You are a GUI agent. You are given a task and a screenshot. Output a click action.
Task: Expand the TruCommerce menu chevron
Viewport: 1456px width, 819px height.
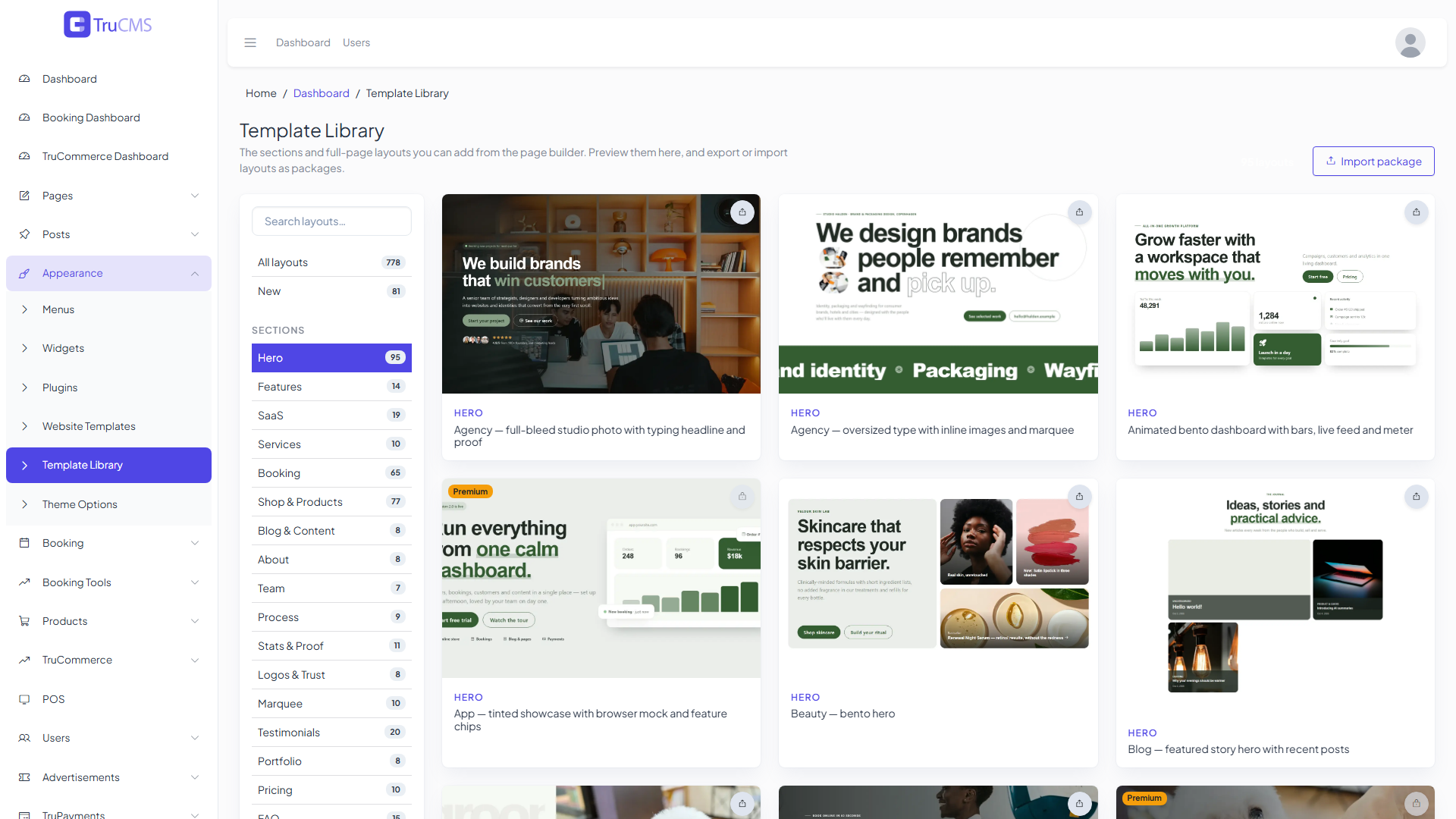pyautogui.click(x=195, y=661)
